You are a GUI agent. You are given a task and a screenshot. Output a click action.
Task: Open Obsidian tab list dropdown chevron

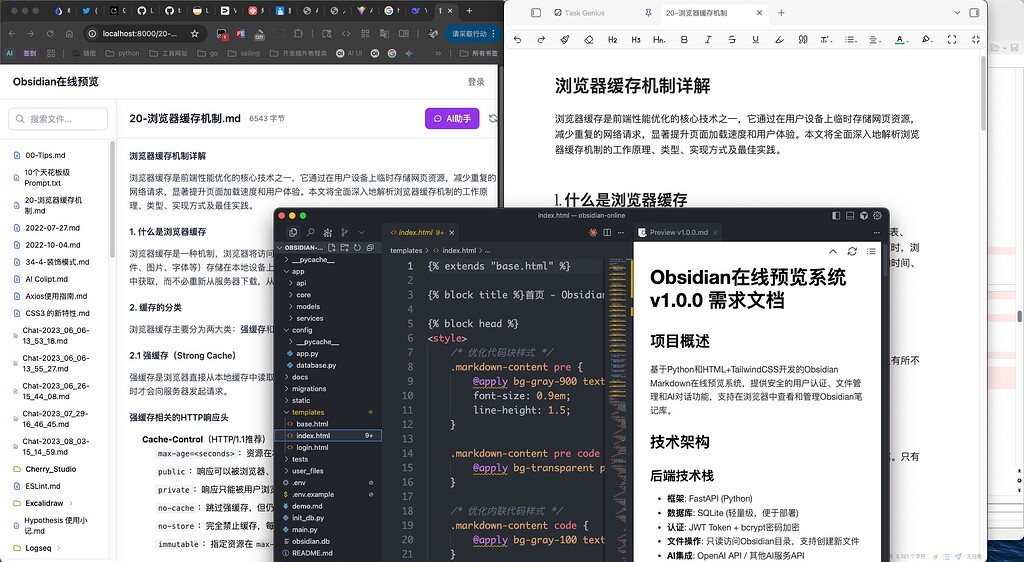click(x=957, y=12)
